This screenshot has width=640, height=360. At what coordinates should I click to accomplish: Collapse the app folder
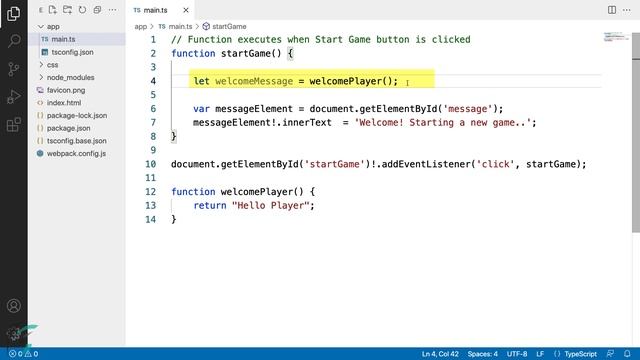coord(77,27)
